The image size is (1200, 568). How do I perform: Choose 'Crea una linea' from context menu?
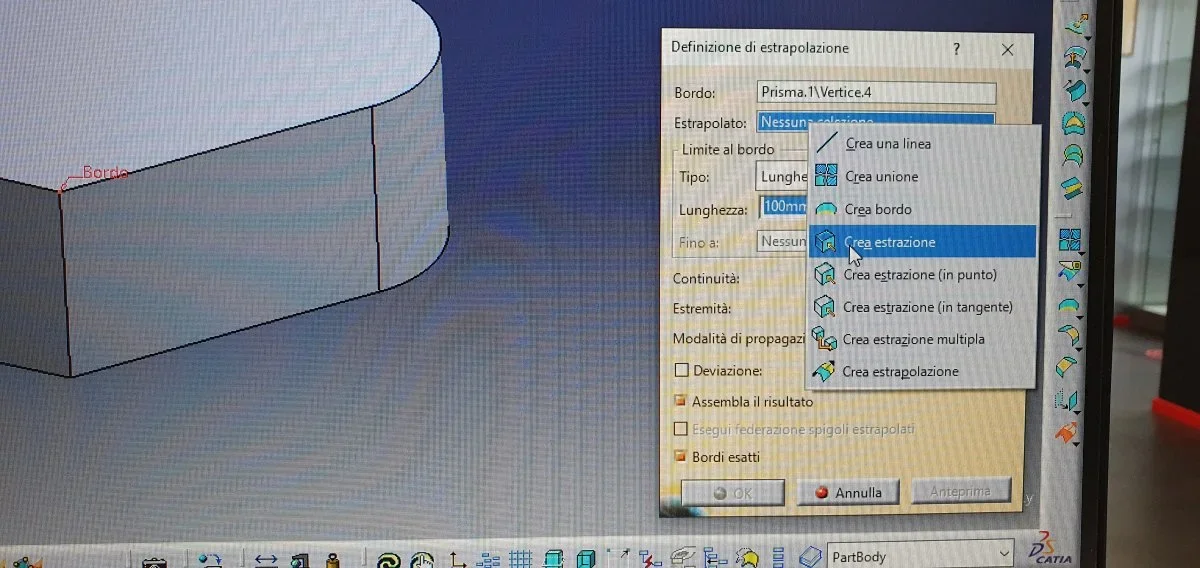pyautogui.click(x=888, y=144)
